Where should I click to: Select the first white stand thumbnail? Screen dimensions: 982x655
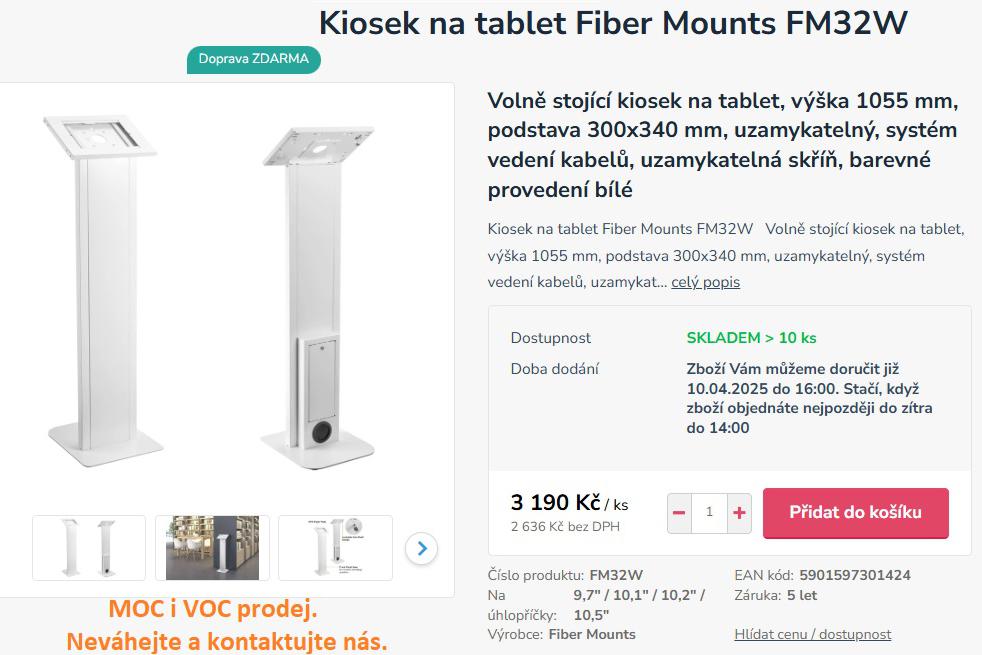pos(89,547)
